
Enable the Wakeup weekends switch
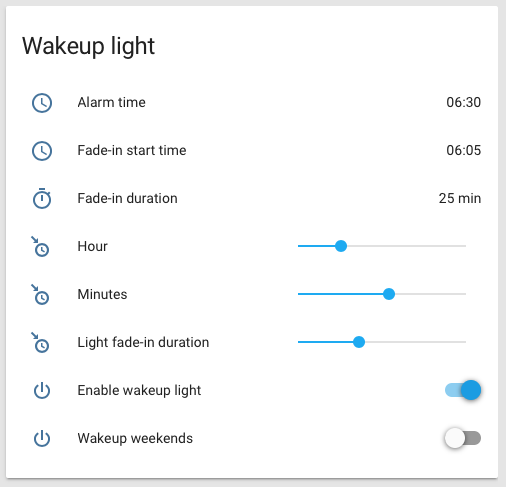click(463, 438)
